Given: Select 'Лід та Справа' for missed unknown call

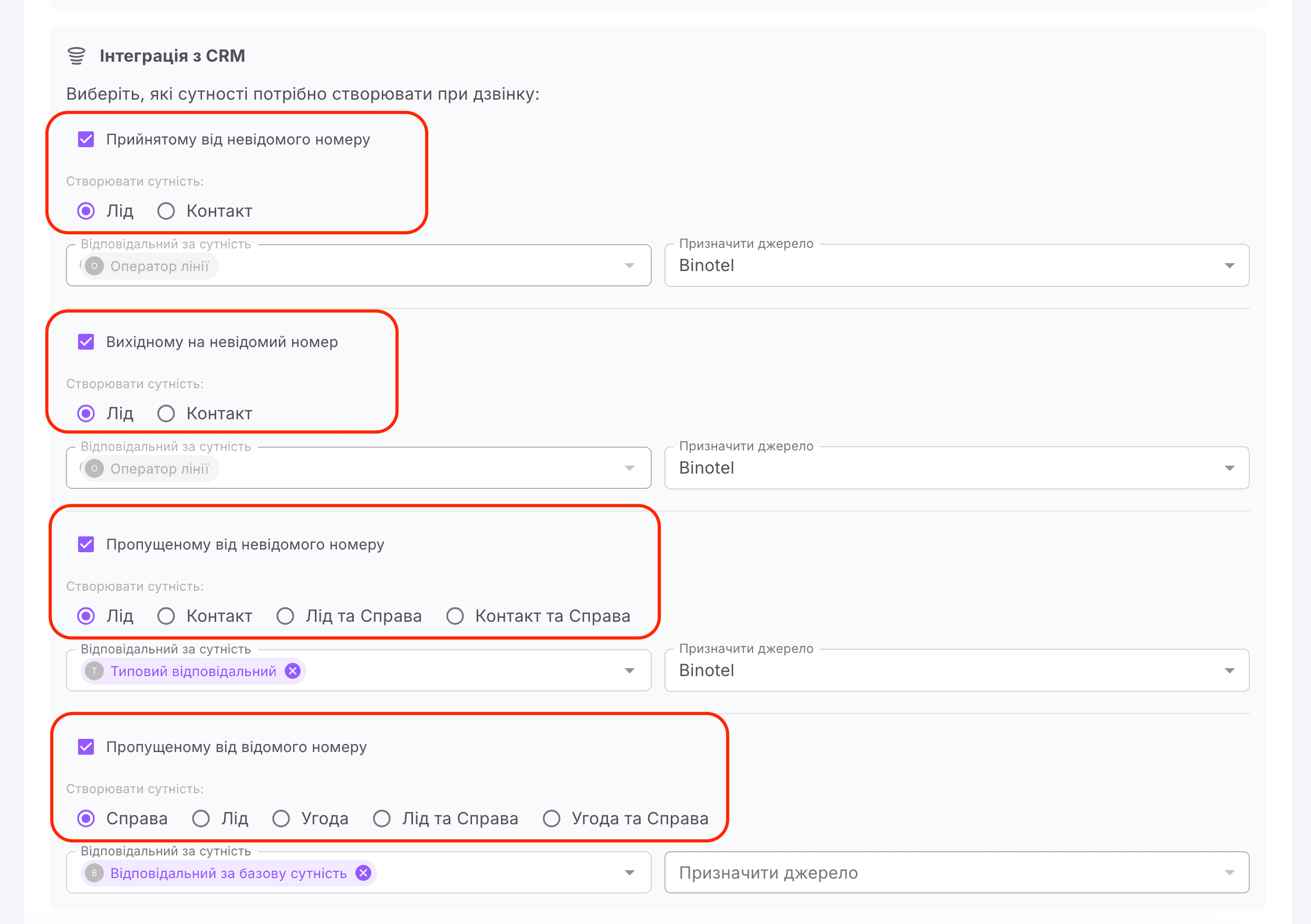Looking at the screenshot, I should point(285,616).
